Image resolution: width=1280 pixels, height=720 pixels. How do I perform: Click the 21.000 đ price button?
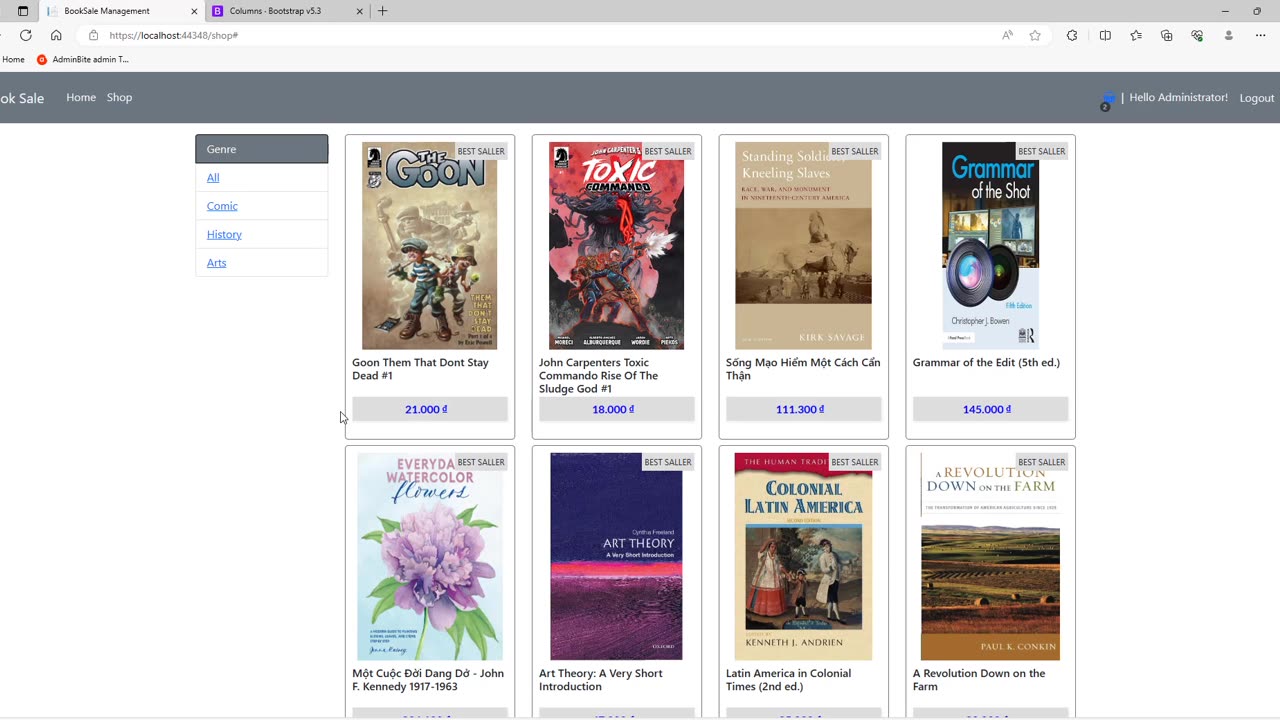click(x=430, y=409)
